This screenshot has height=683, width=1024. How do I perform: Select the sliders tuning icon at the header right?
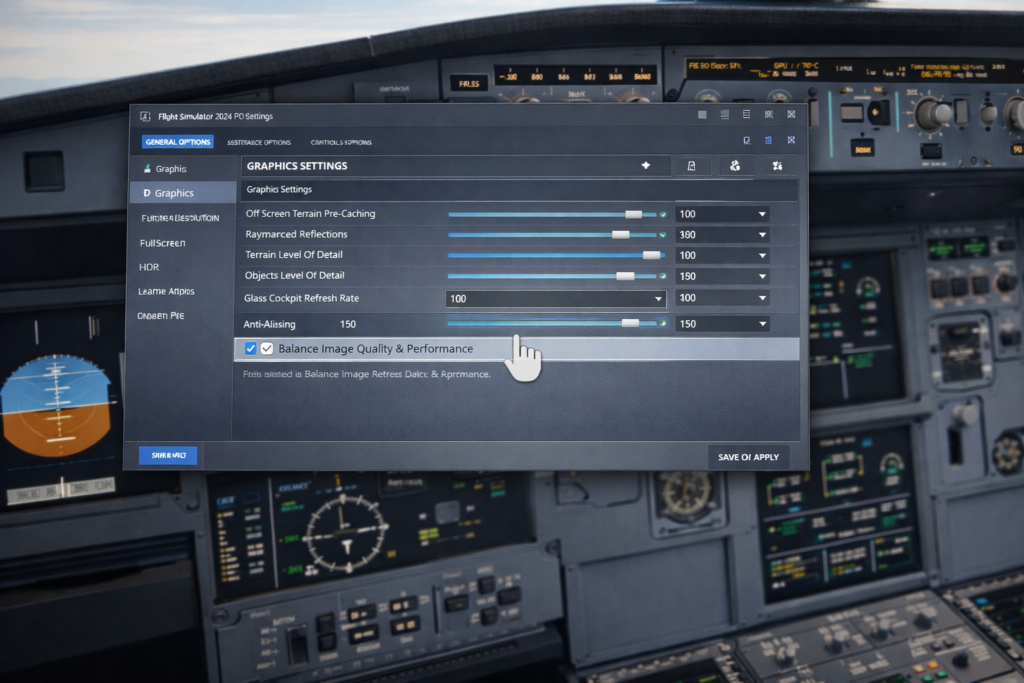point(778,166)
